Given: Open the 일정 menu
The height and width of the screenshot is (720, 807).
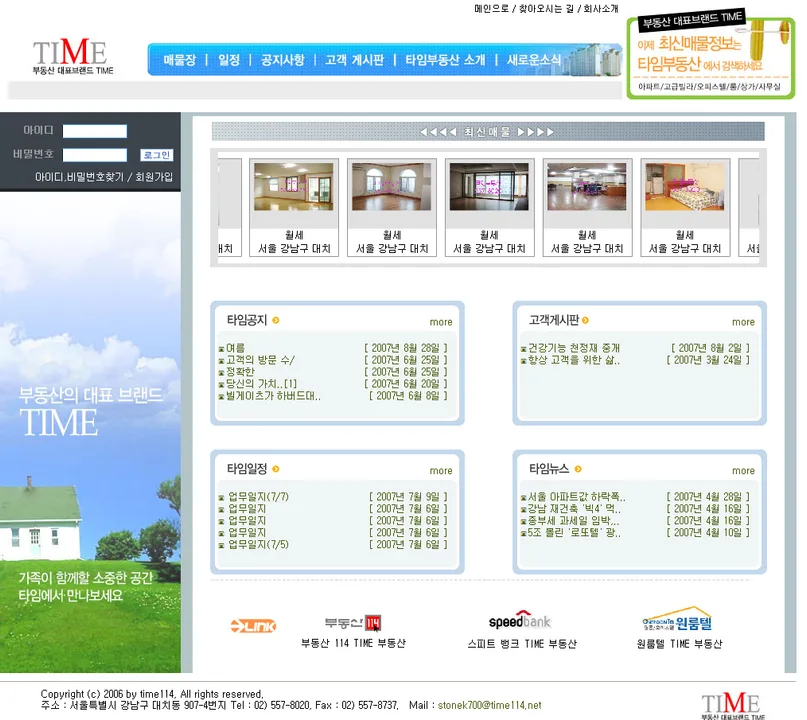Looking at the screenshot, I should [229, 60].
